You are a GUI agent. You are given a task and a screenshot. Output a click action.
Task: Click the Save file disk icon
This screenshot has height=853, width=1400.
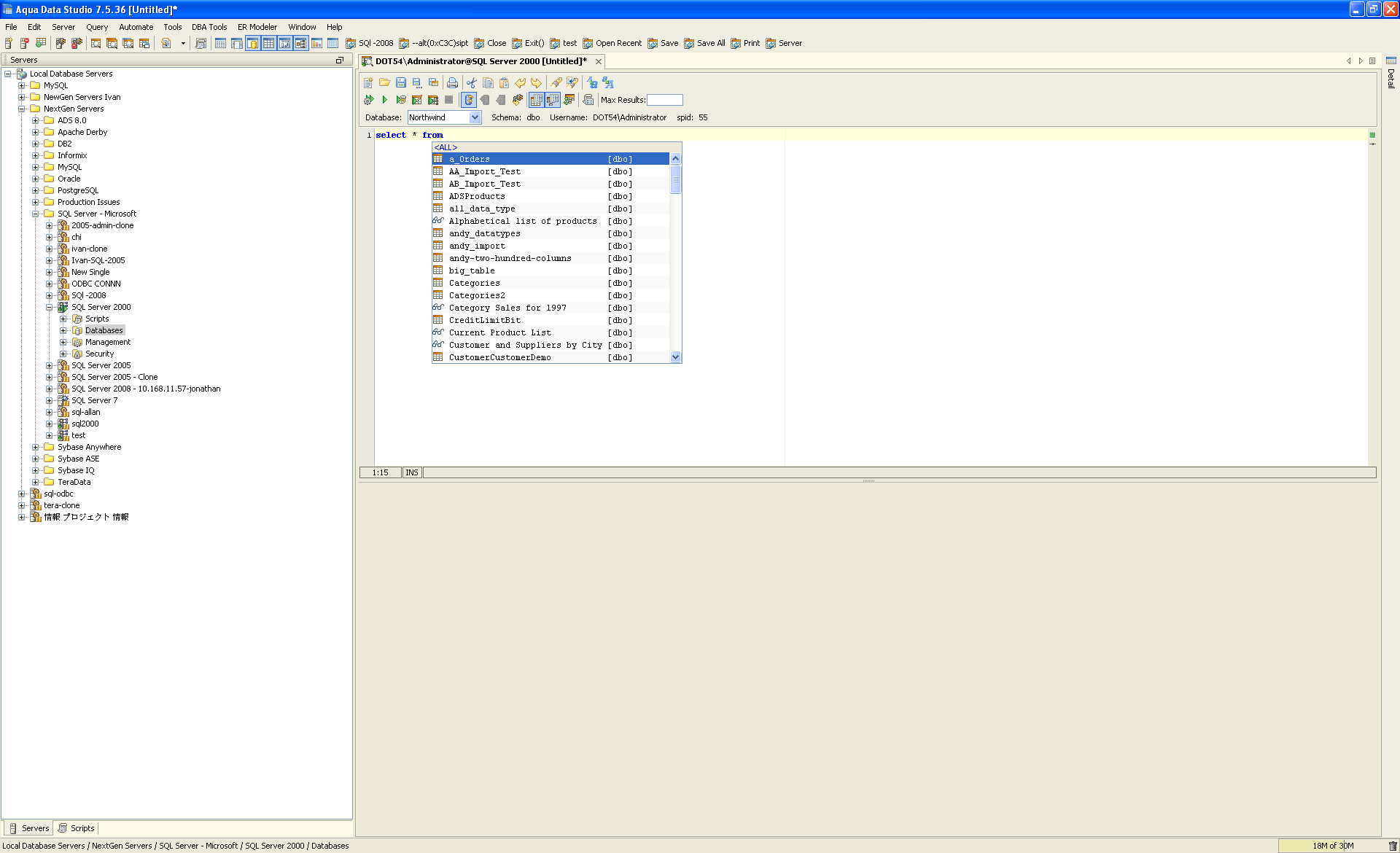click(400, 83)
